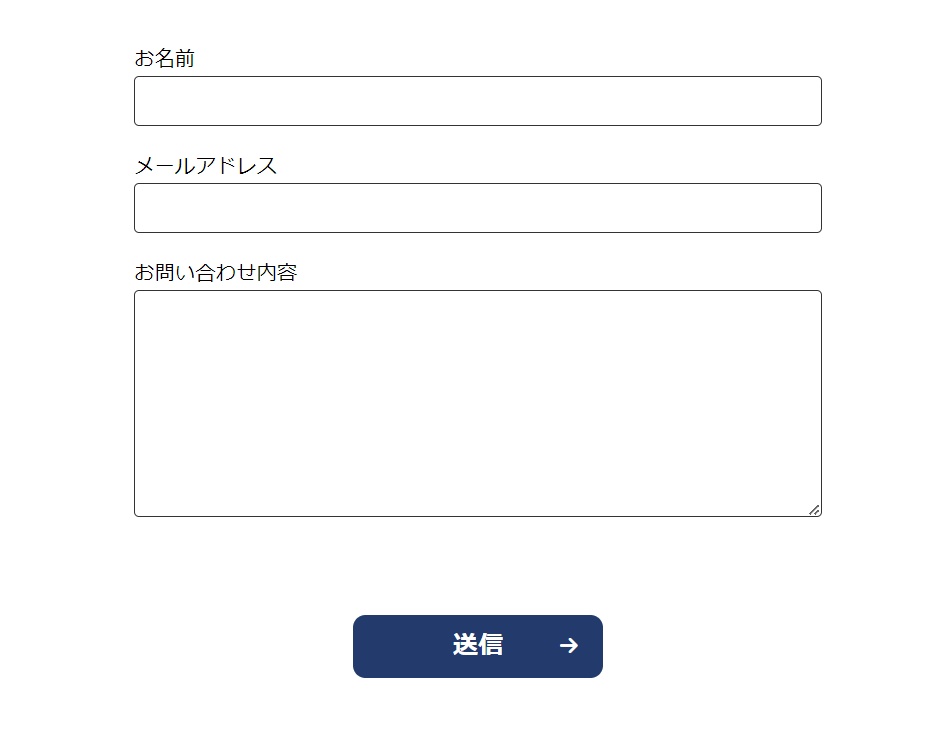949x732 pixels.
Task: Hit the dark blue send button
Action: (477, 646)
